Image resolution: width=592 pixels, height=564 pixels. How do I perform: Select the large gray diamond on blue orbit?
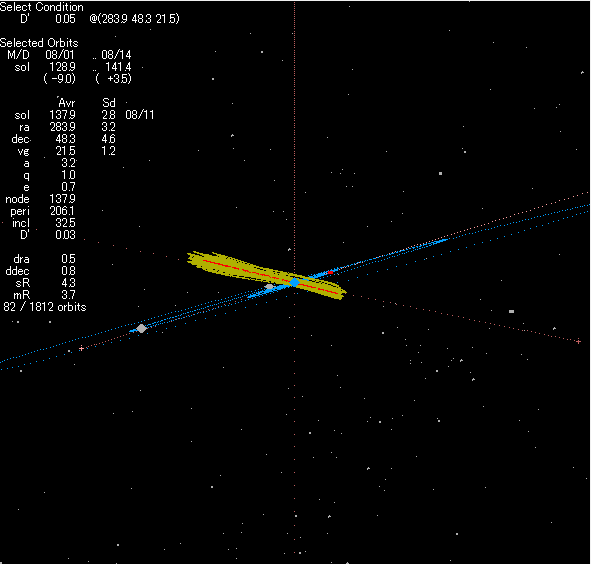coord(142,328)
